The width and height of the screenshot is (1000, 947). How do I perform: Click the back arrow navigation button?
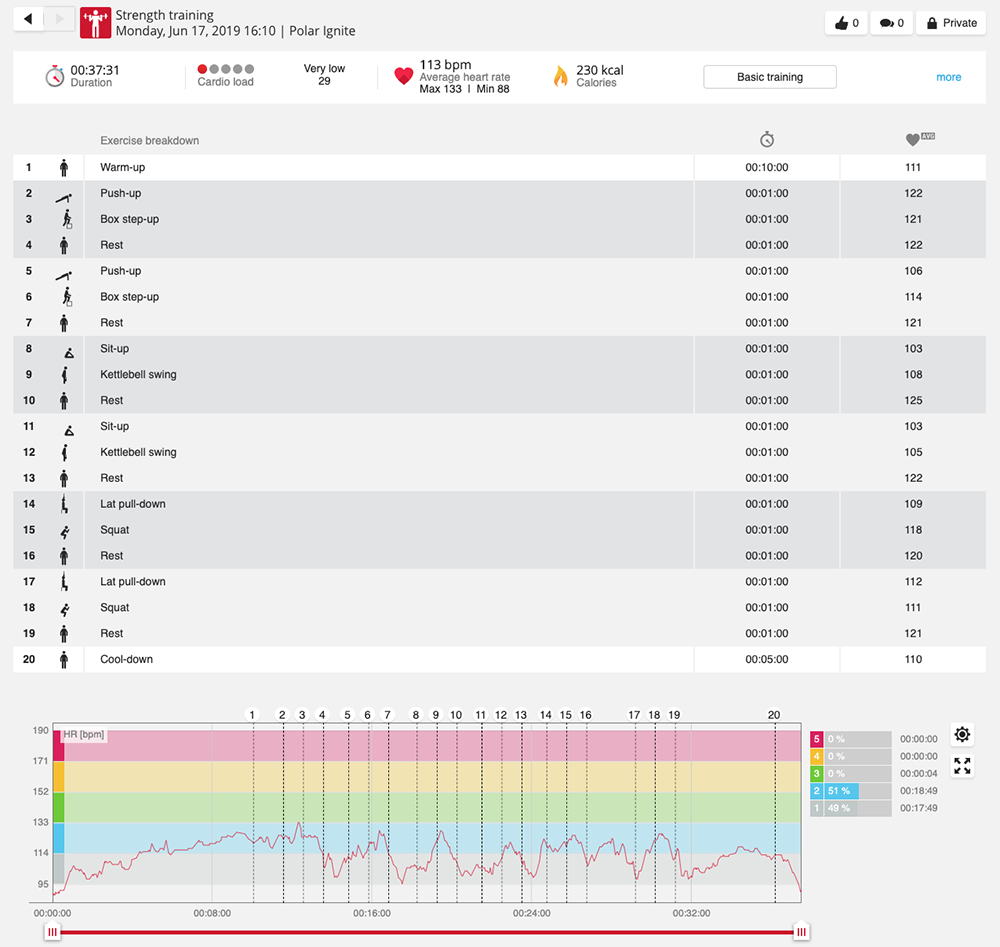click(28, 19)
